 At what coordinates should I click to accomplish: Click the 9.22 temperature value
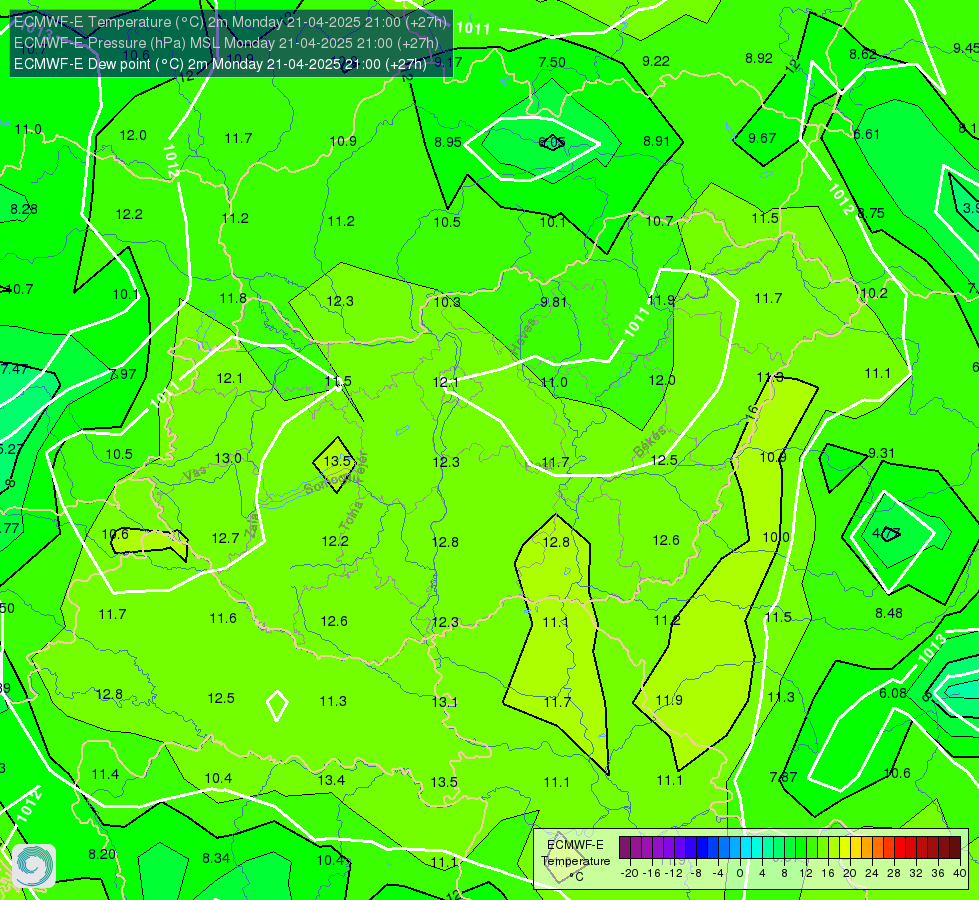656,61
